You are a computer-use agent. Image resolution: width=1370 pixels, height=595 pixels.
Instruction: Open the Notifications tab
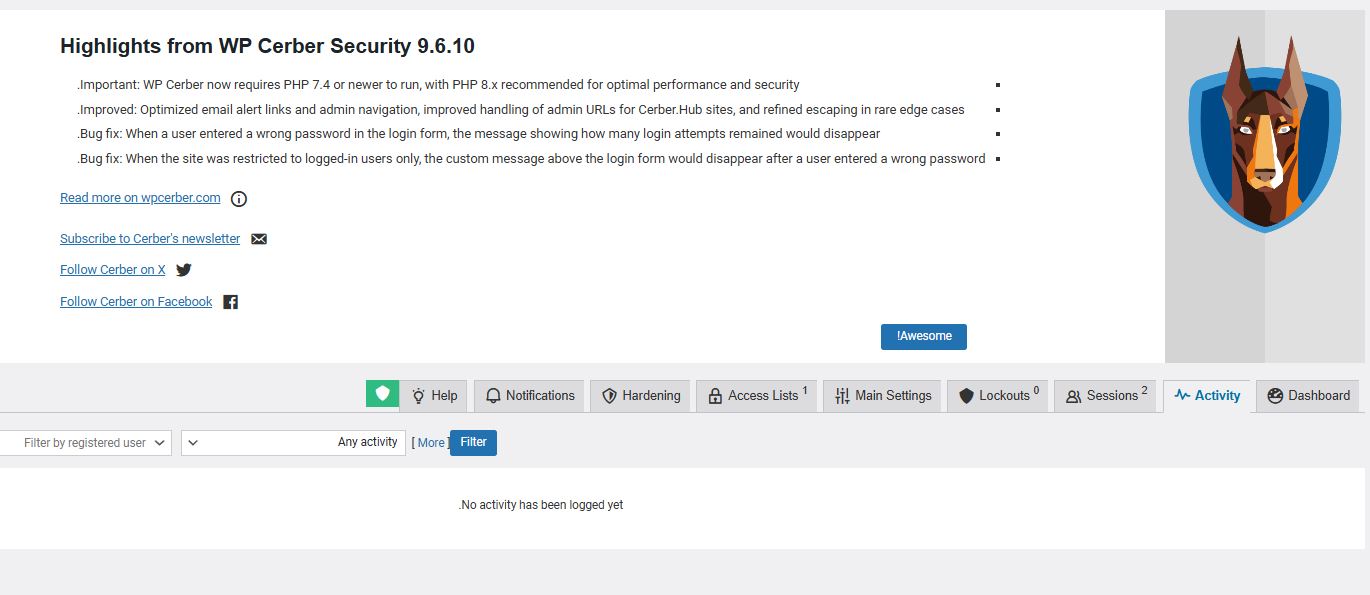click(530, 396)
